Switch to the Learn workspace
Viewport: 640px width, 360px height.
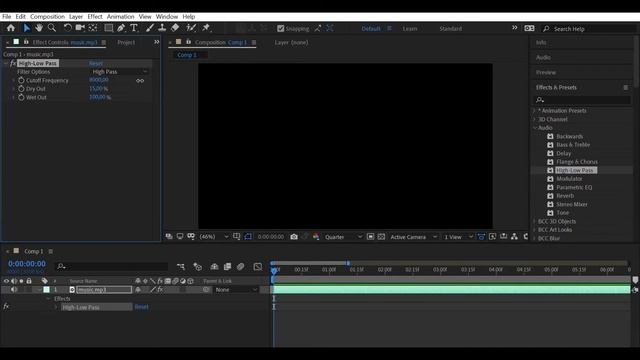pyautogui.click(x=410, y=29)
